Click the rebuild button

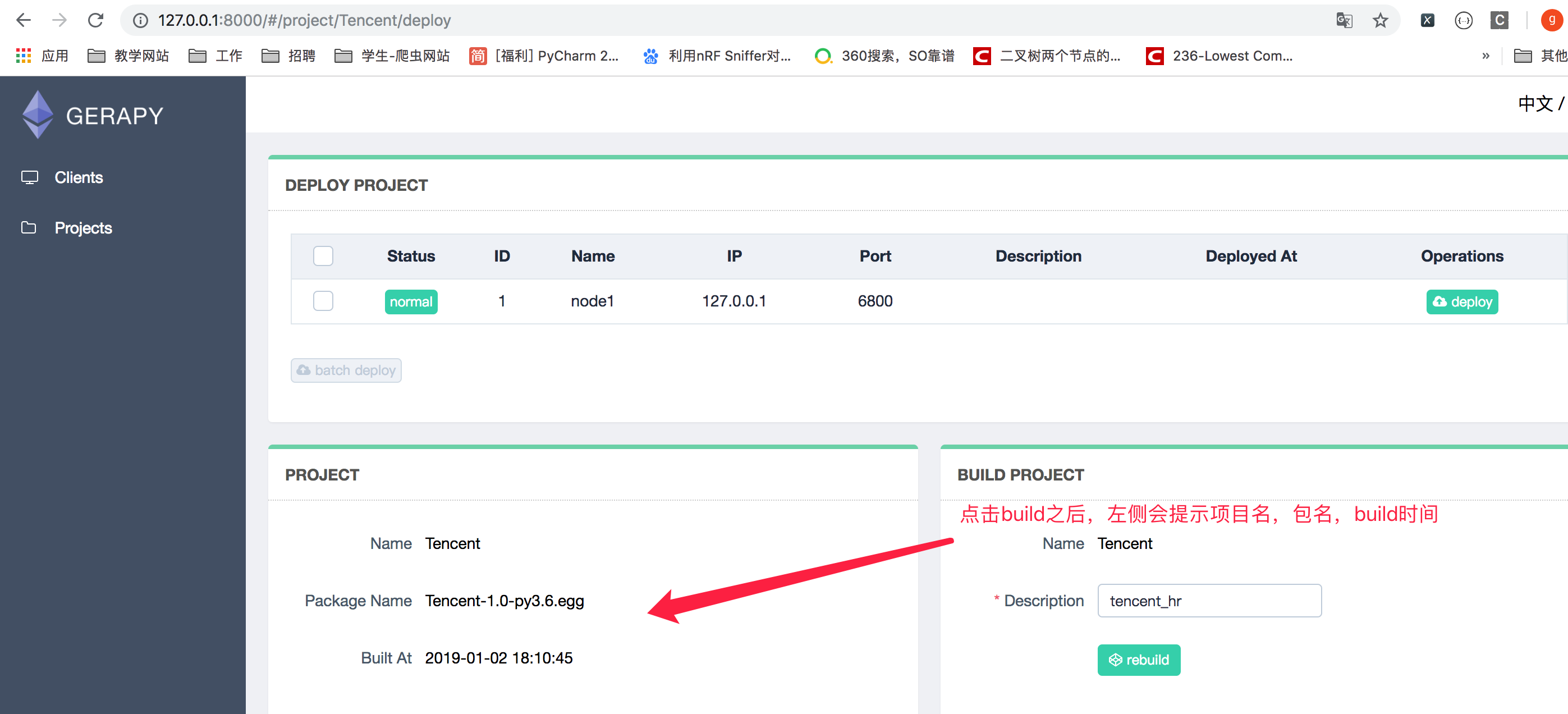[1138, 659]
